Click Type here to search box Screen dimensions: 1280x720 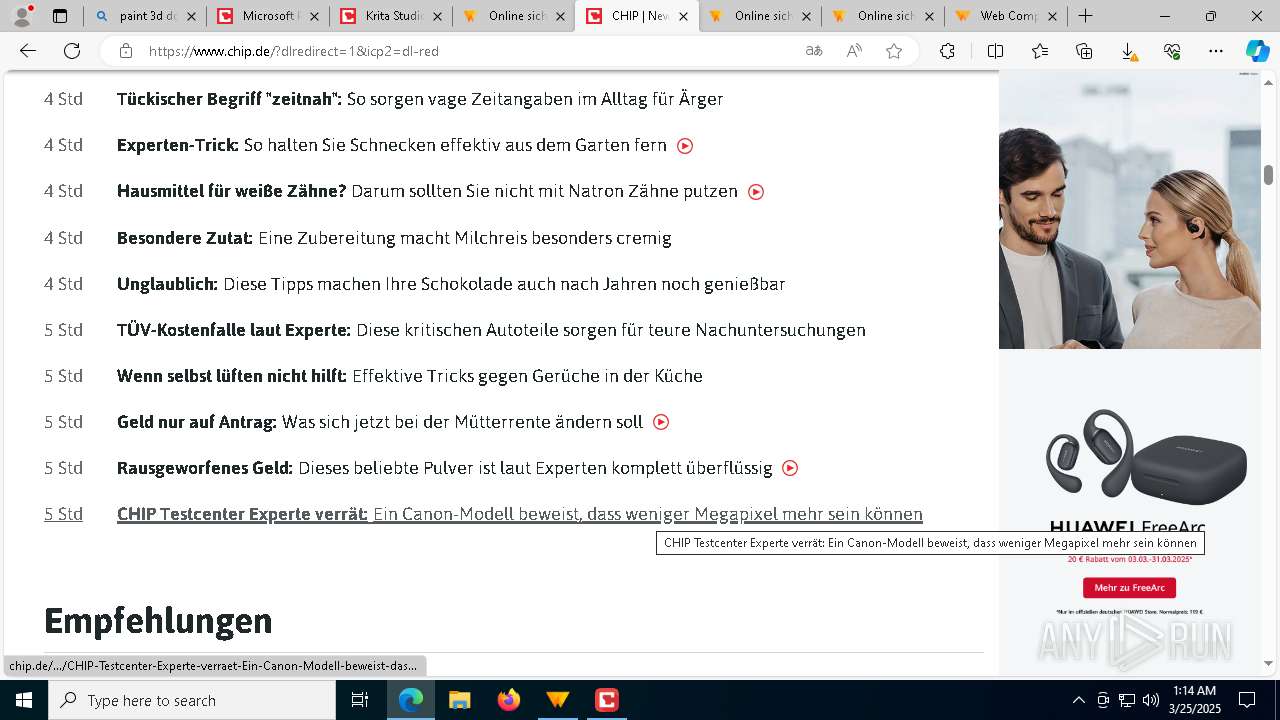pos(192,700)
